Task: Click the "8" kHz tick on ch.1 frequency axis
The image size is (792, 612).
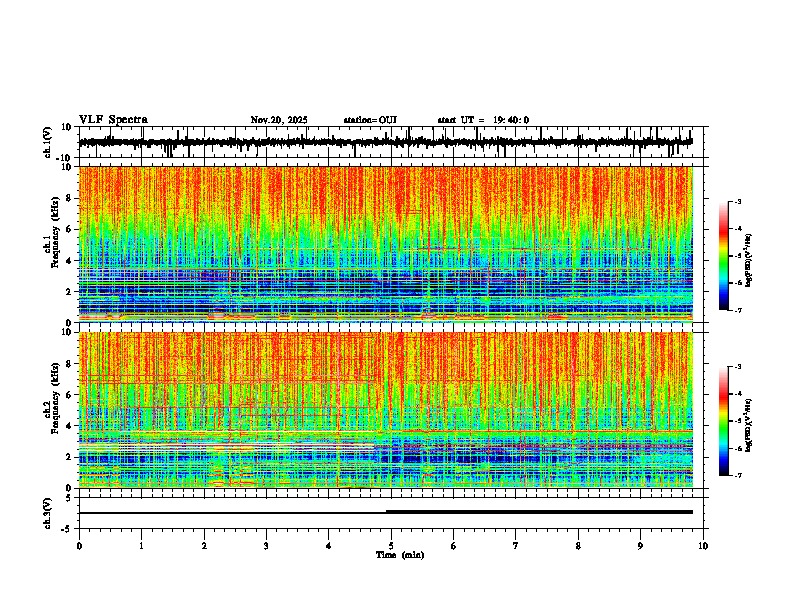Action: pos(71,198)
